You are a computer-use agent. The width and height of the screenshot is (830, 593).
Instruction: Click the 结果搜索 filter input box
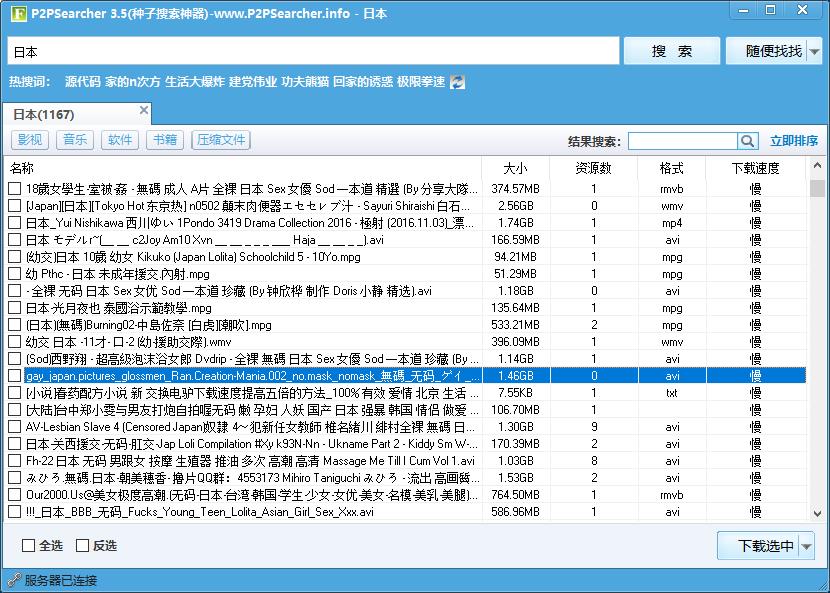[x=683, y=141]
